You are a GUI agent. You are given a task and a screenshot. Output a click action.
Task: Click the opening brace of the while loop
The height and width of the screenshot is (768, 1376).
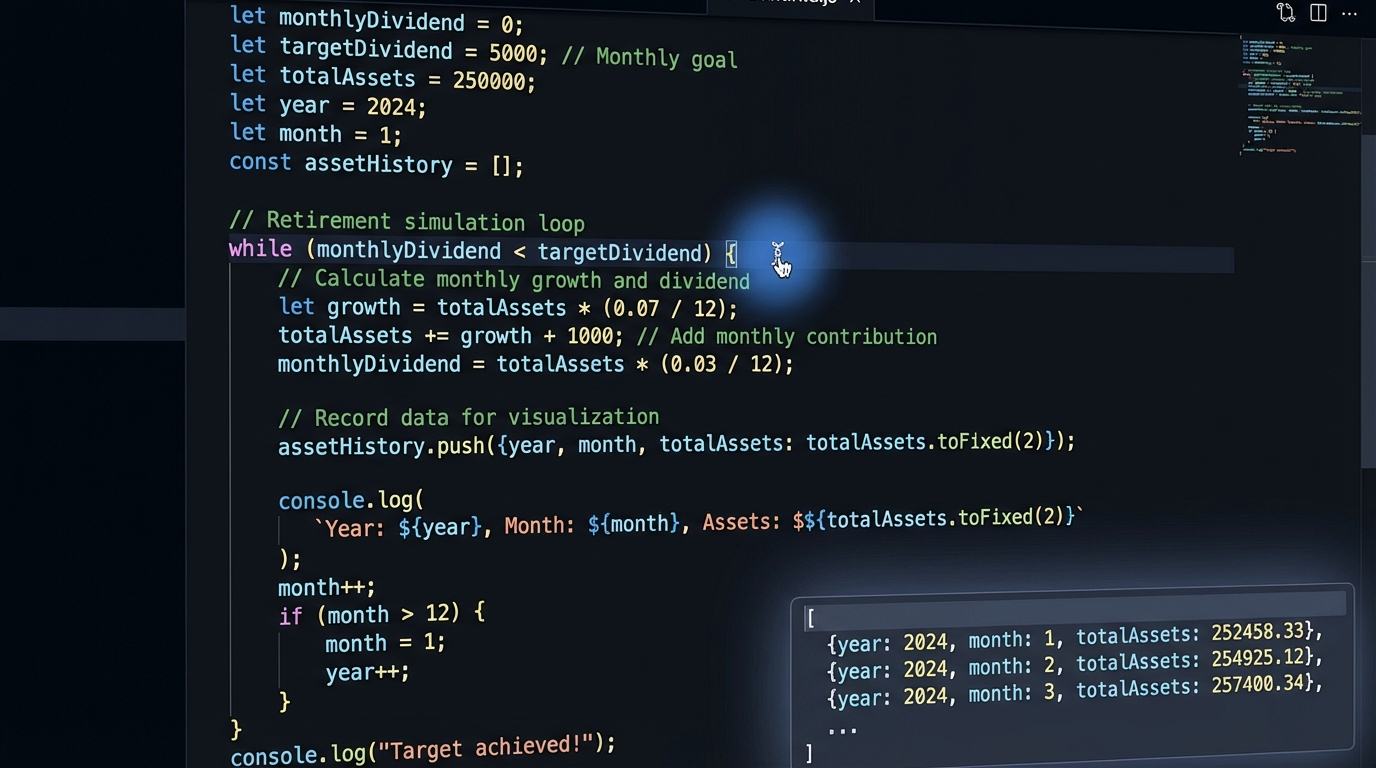731,253
